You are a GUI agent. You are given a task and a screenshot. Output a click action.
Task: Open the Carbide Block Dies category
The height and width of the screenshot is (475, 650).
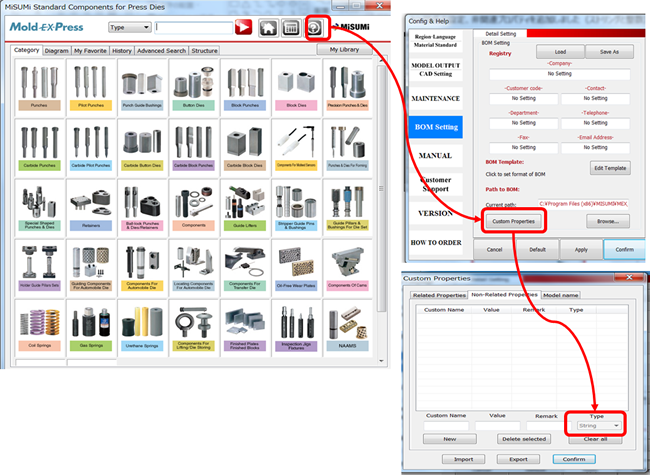245,148
